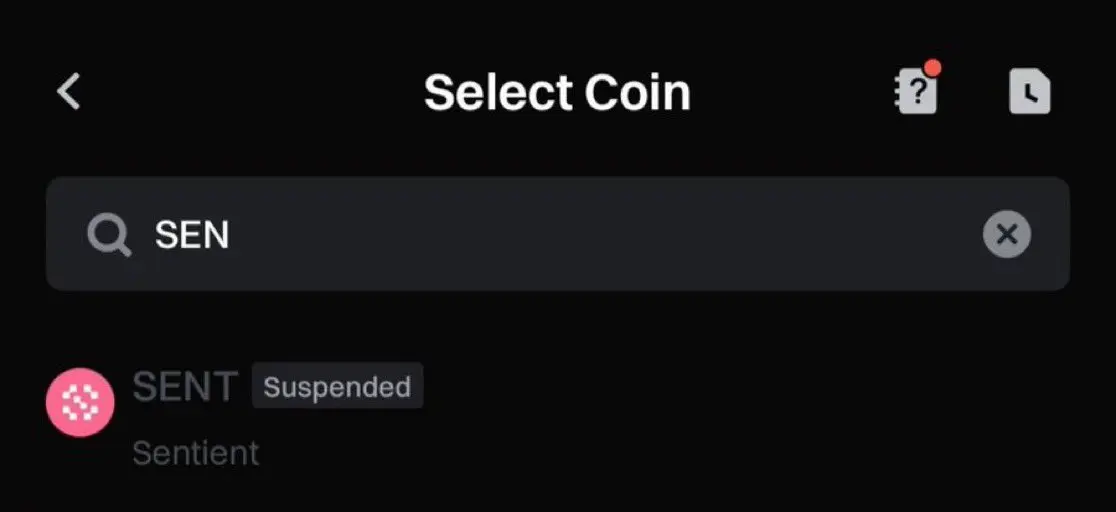Viewport: 1116px width, 512px height.
Task: Tap the Suspended status badge
Action: 337,387
